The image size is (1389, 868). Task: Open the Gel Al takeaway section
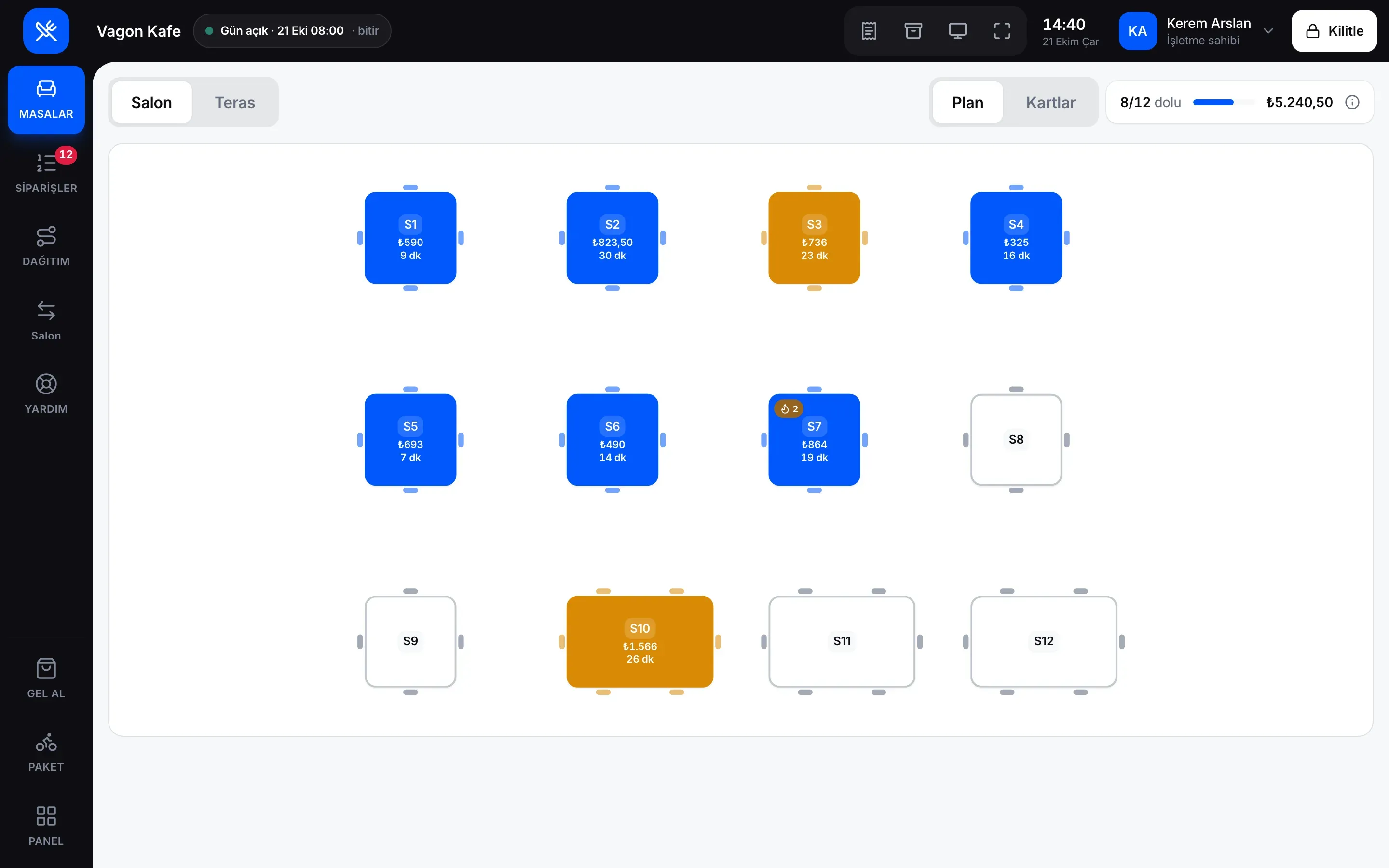tap(46, 678)
